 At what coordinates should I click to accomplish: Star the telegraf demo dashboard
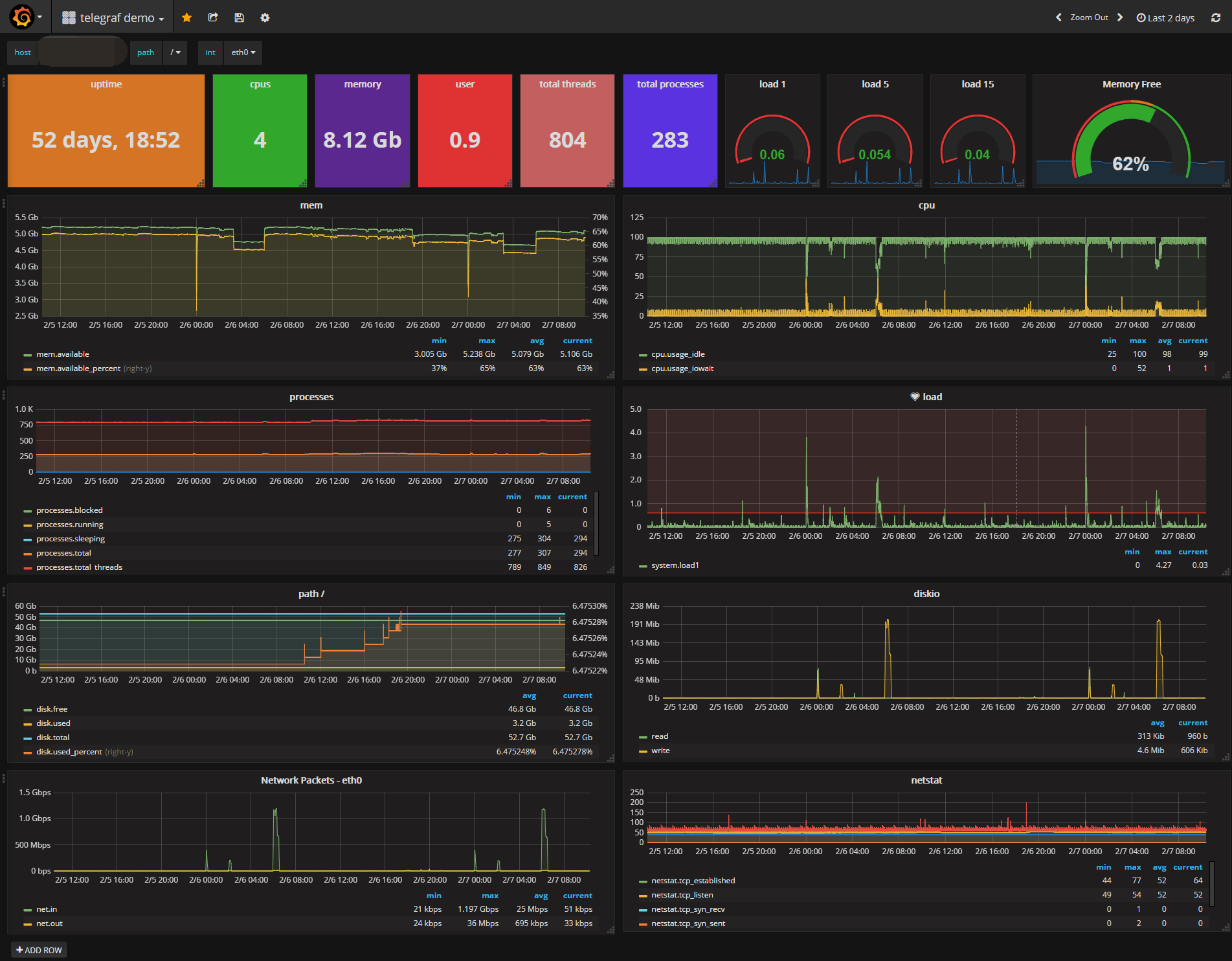tap(186, 17)
